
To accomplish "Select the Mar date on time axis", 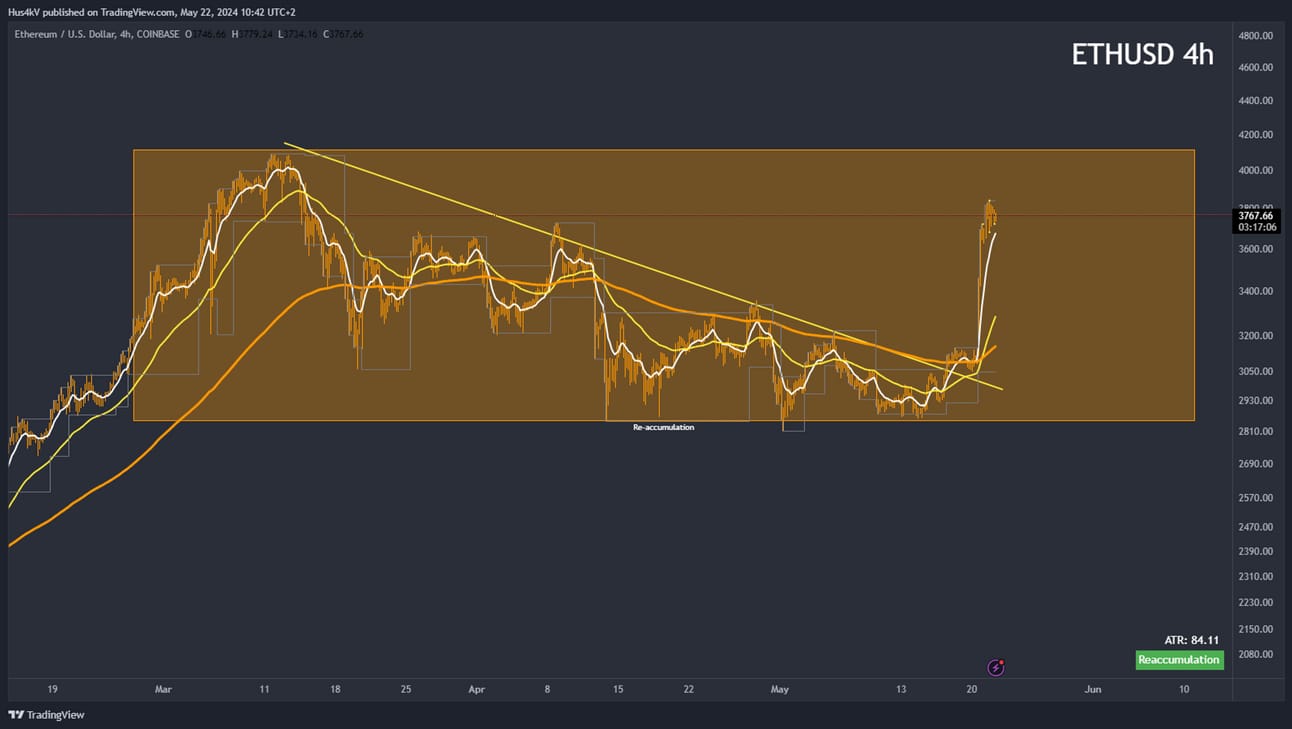I will (x=164, y=689).
